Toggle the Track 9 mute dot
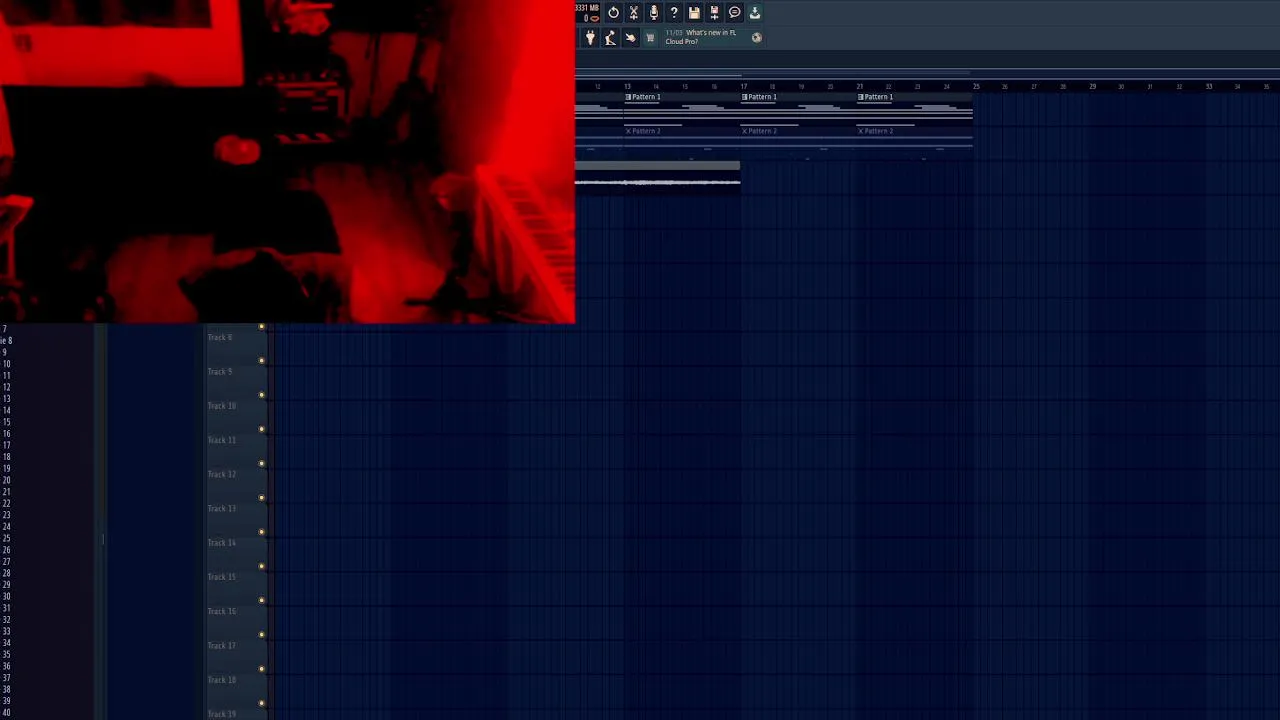 coord(262,395)
